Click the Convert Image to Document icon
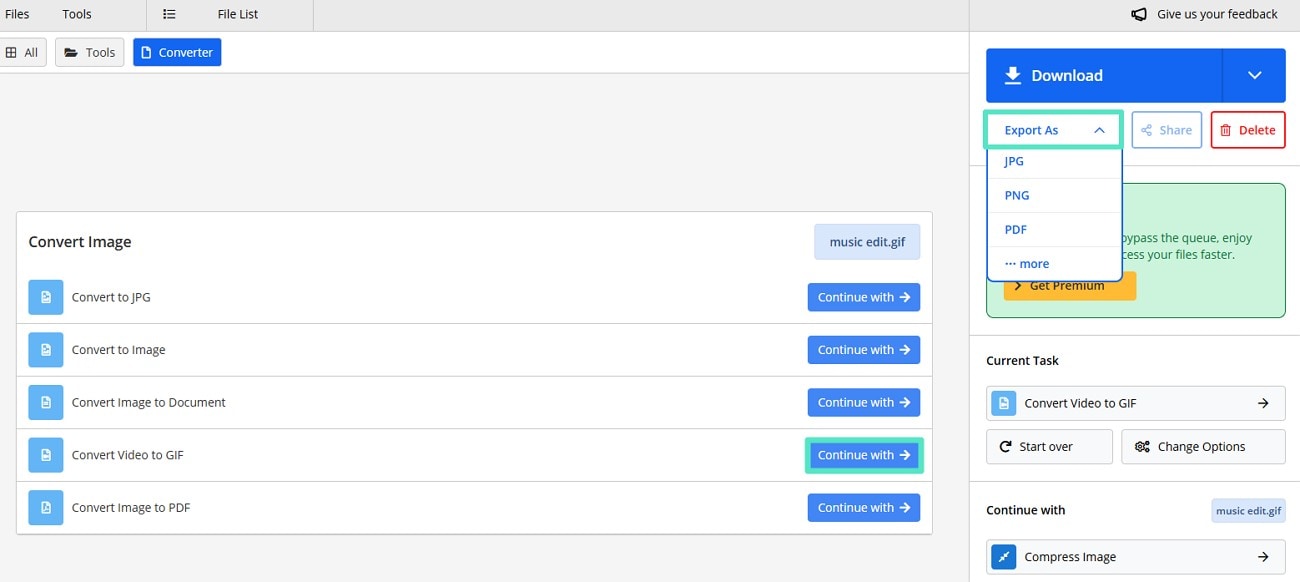The image size is (1300, 582). pyautogui.click(x=45, y=402)
